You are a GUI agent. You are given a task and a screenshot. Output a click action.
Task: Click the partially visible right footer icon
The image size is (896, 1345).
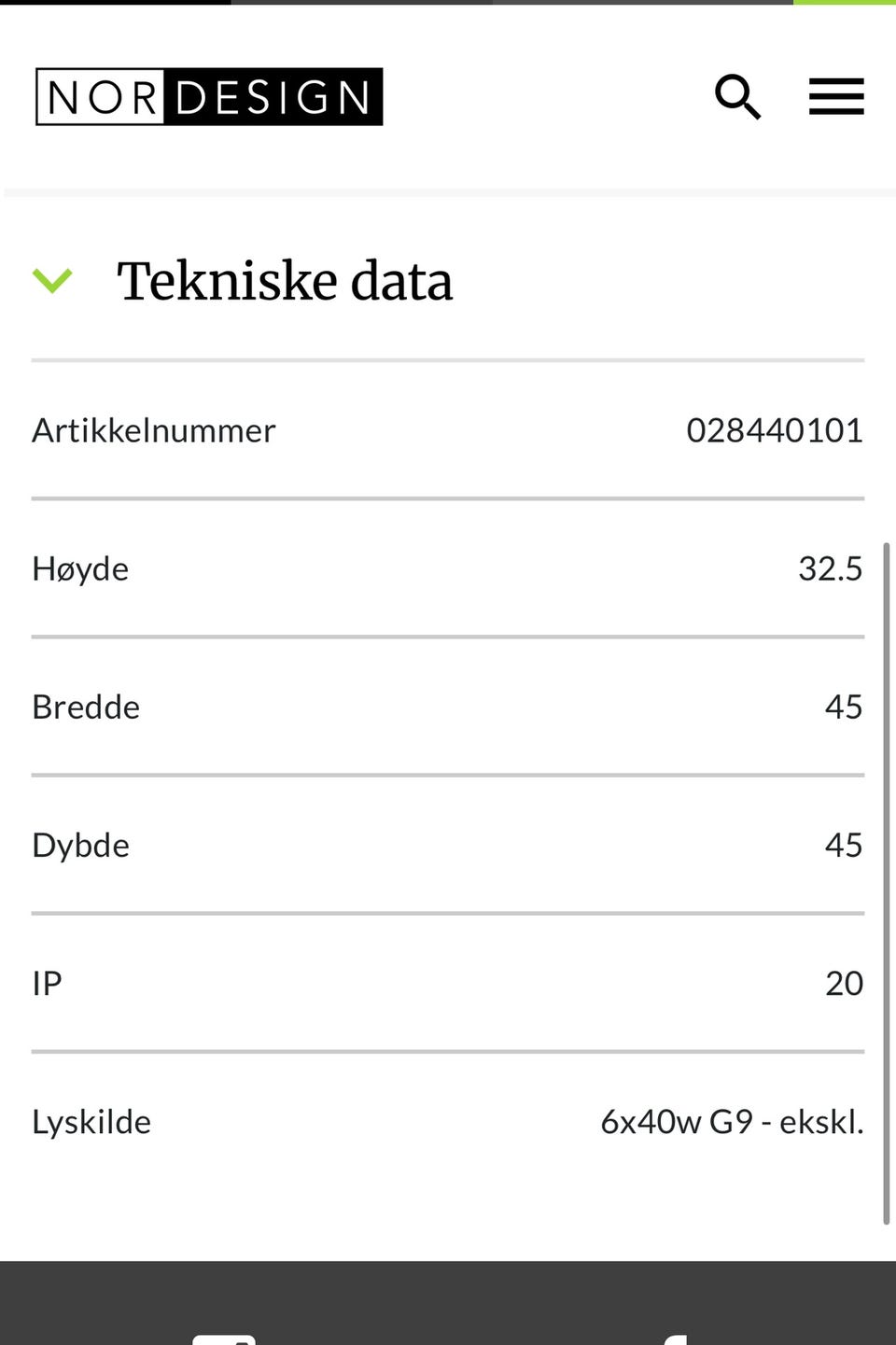point(674,1339)
